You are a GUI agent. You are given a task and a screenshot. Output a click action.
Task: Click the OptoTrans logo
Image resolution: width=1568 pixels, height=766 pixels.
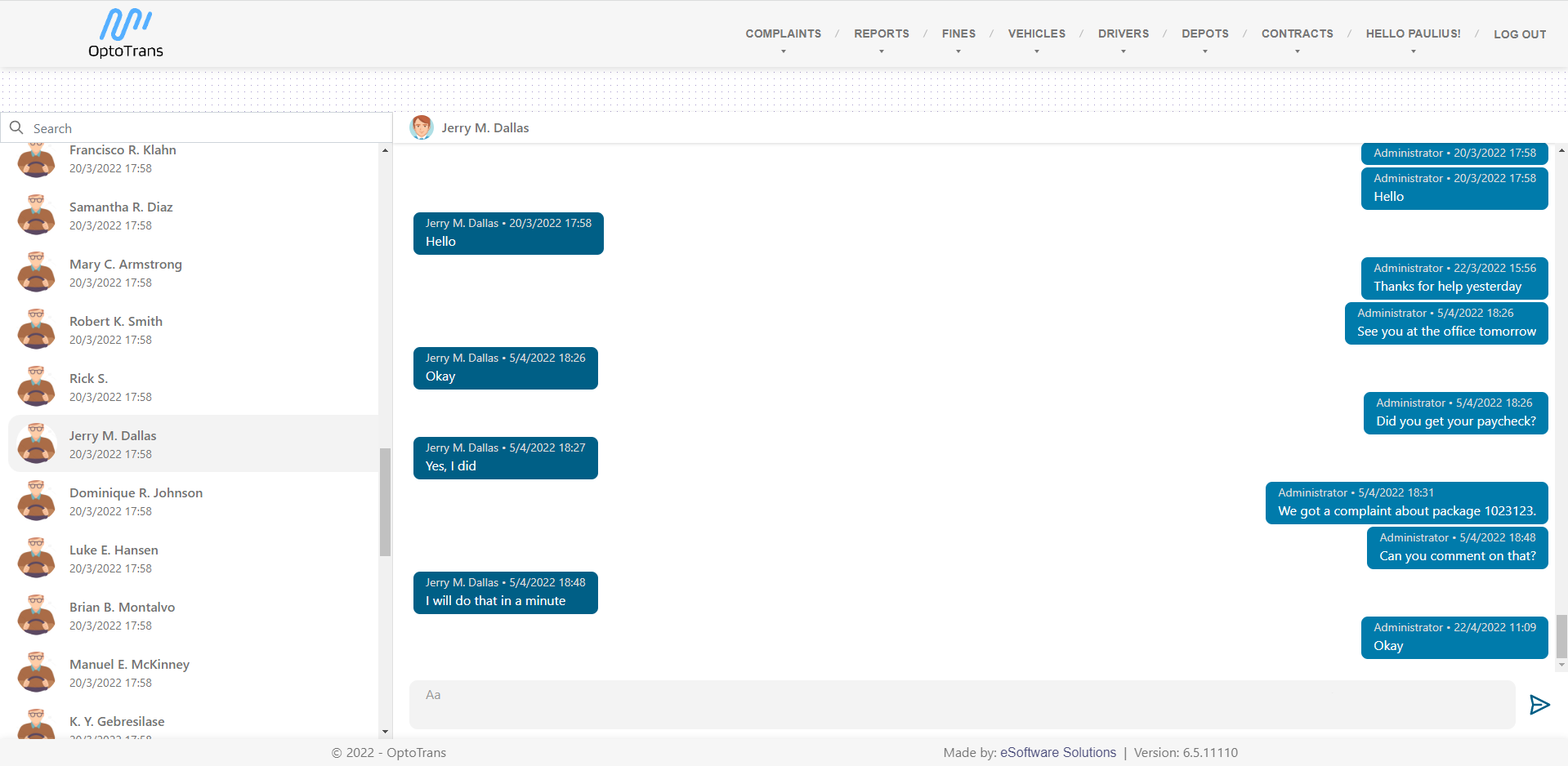point(126,34)
